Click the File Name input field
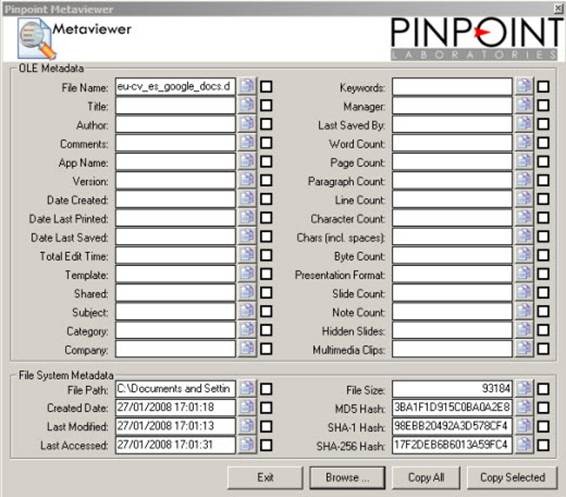 tap(175, 87)
